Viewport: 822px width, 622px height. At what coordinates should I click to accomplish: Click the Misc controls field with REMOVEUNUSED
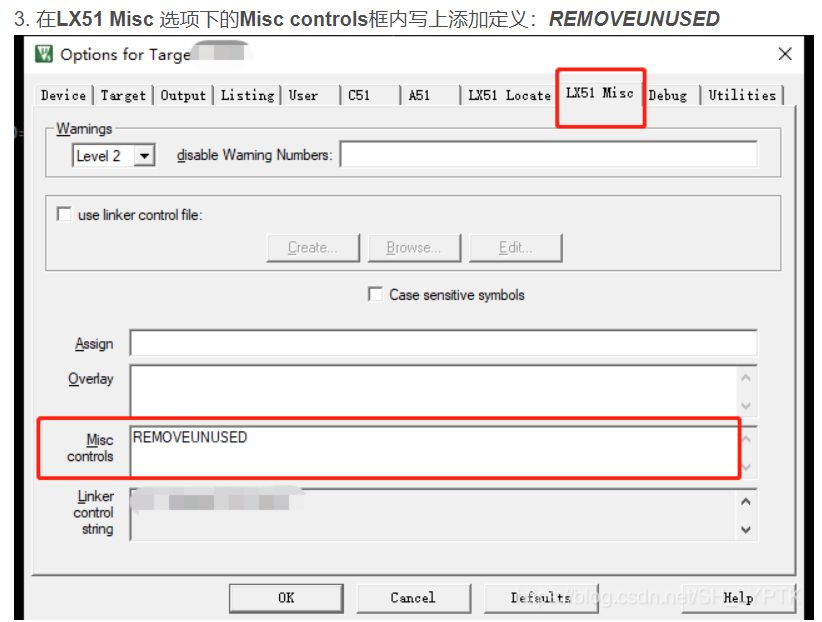(435, 450)
